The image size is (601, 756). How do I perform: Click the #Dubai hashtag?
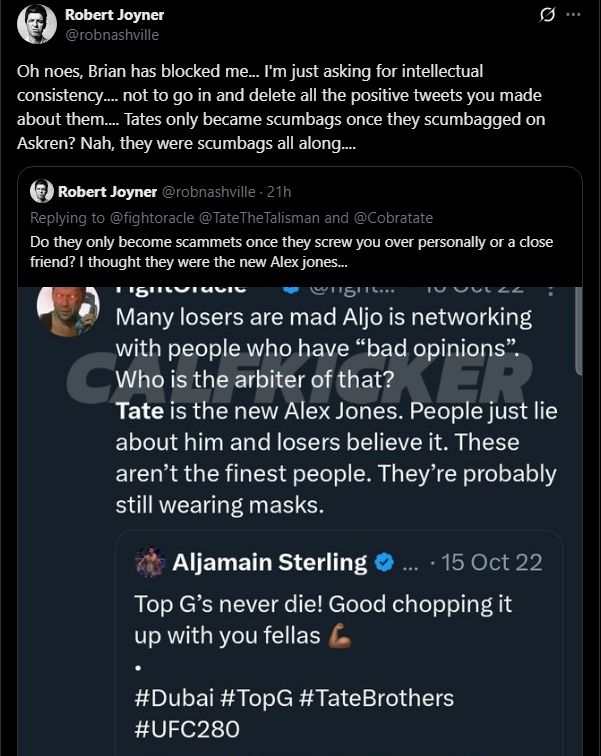(x=176, y=698)
